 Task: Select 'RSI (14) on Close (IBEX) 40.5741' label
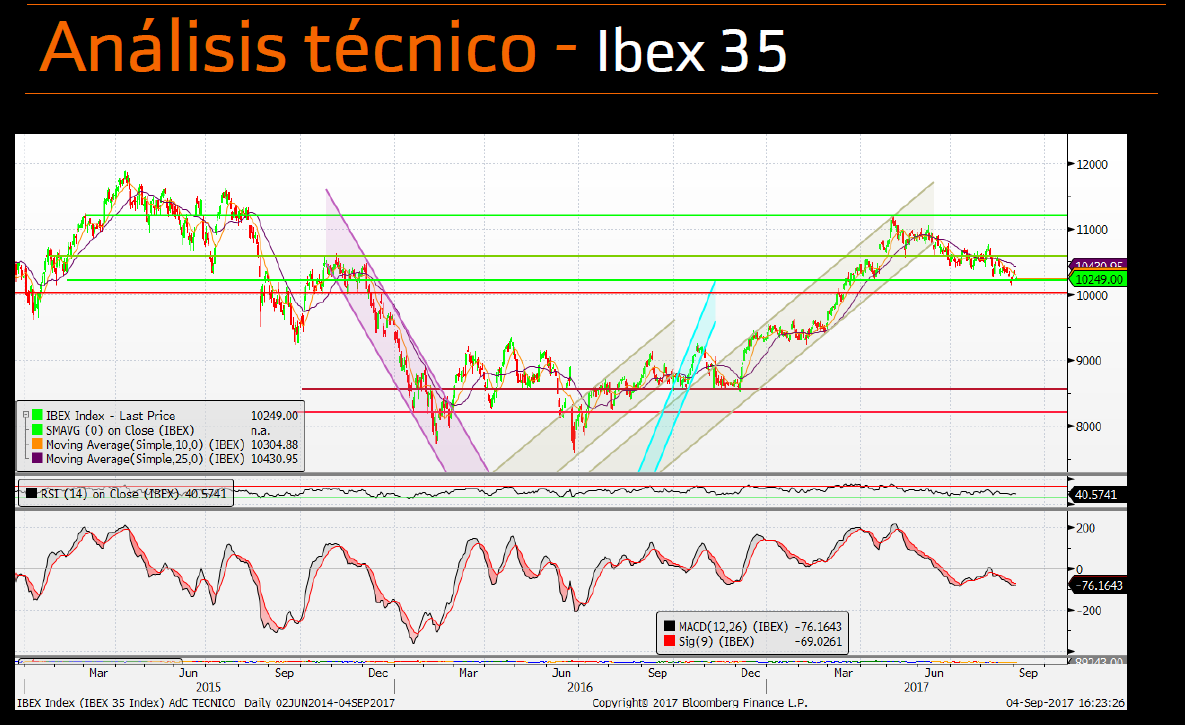click(x=133, y=494)
